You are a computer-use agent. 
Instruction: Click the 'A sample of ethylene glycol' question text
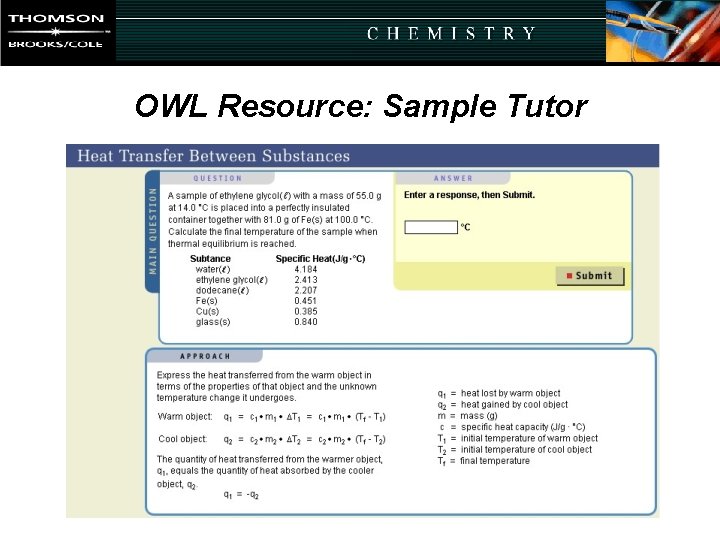click(x=275, y=219)
